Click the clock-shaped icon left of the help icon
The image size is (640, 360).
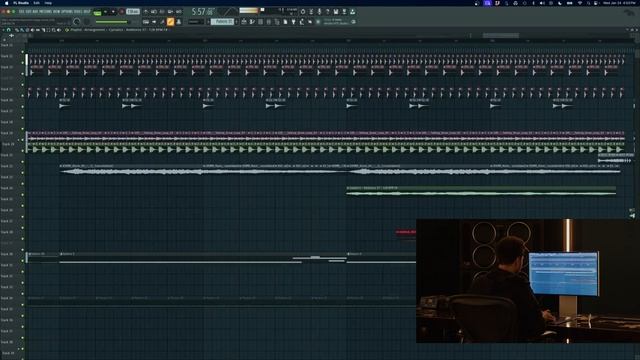[x=303, y=12]
